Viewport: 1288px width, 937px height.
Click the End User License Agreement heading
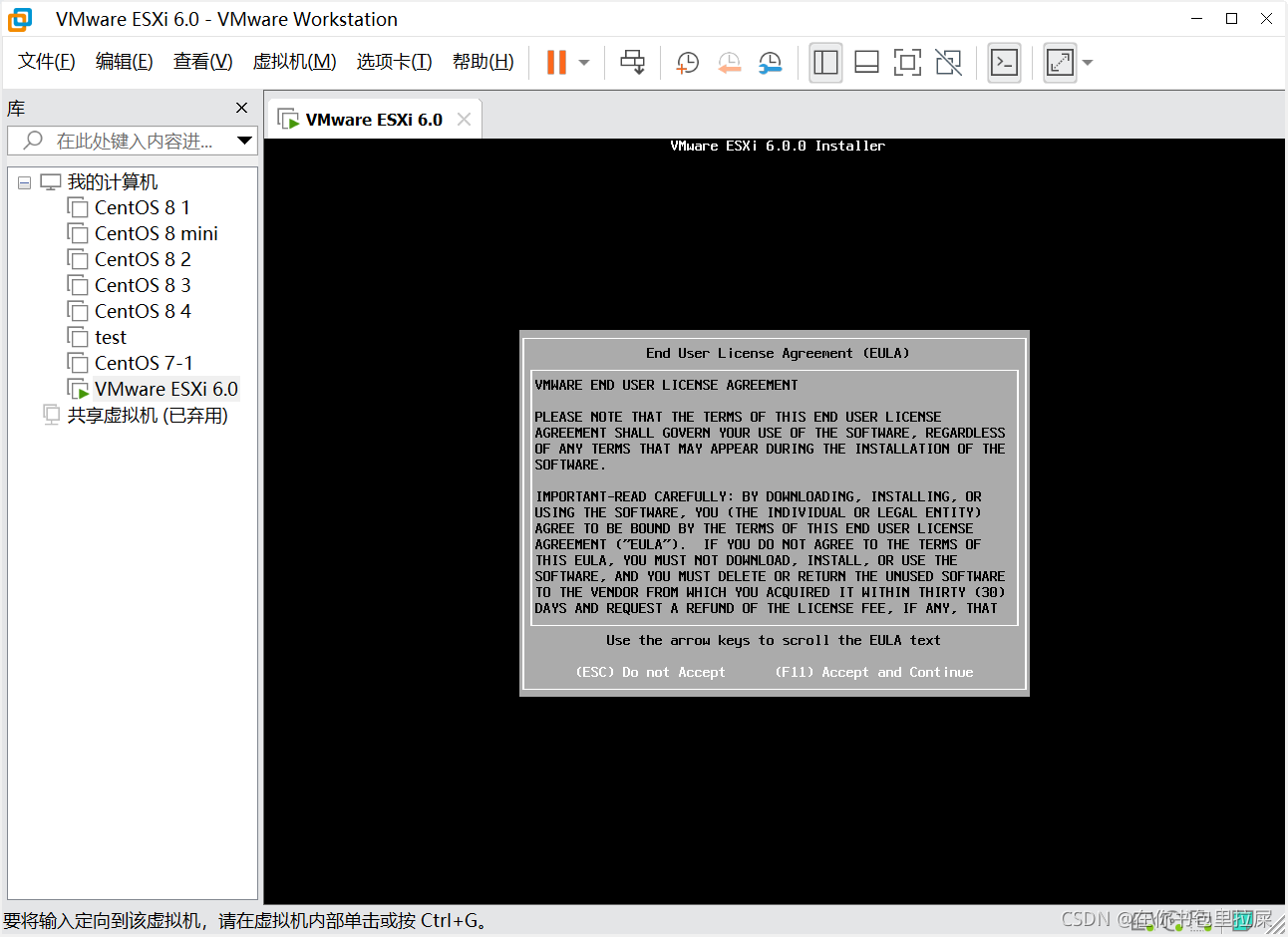[x=778, y=353]
